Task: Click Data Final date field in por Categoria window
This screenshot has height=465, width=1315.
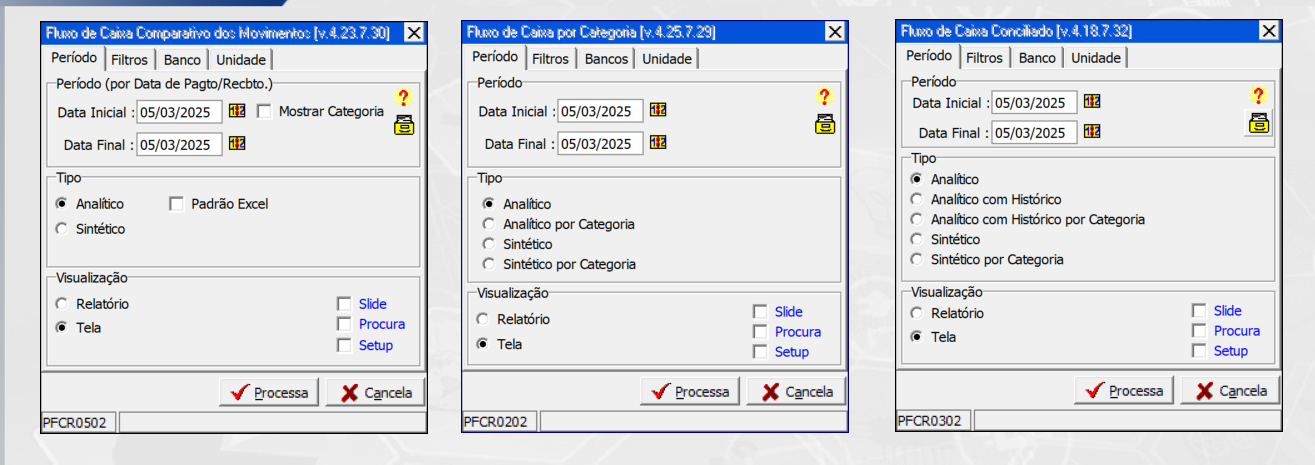Action: pos(600,144)
